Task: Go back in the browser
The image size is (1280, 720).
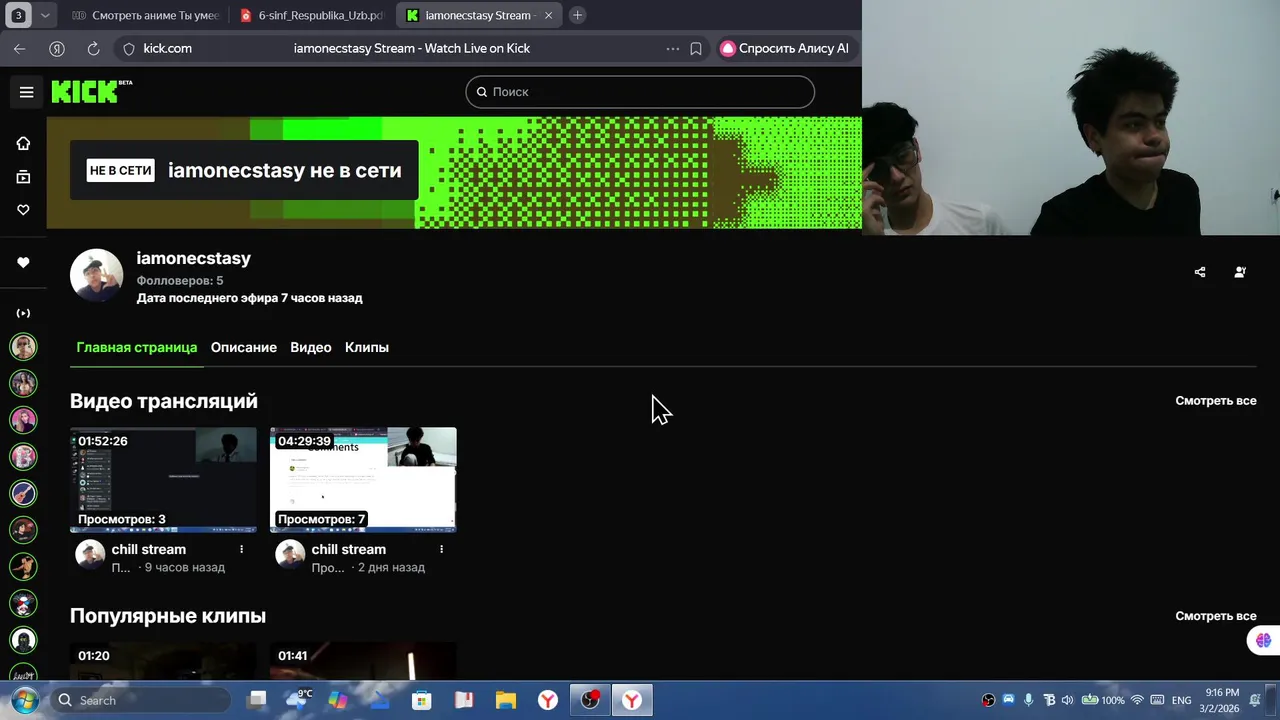Action: point(20,48)
